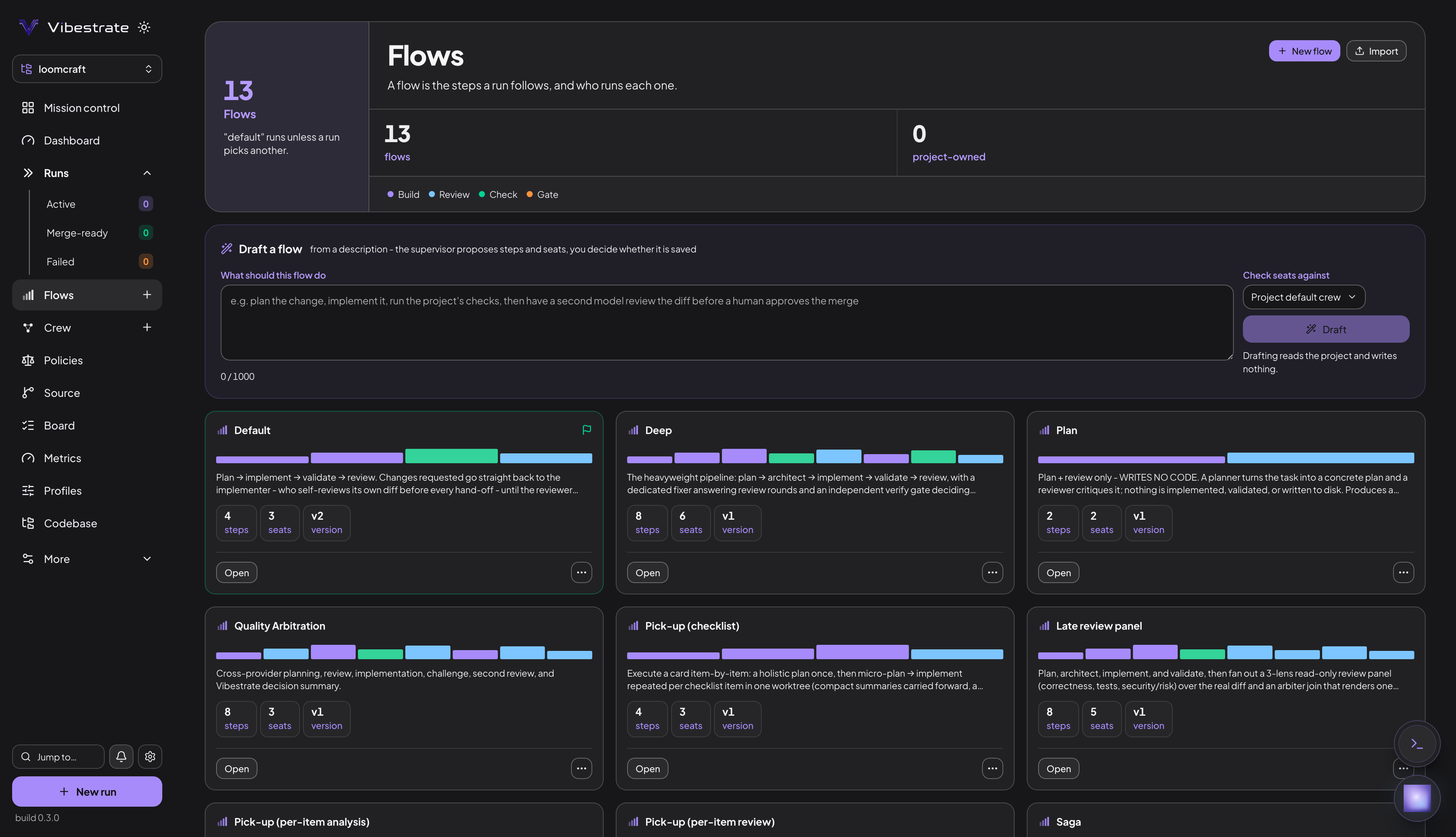Open Pick-up (checklist) more options
1456x837 pixels.
point(992,769)
